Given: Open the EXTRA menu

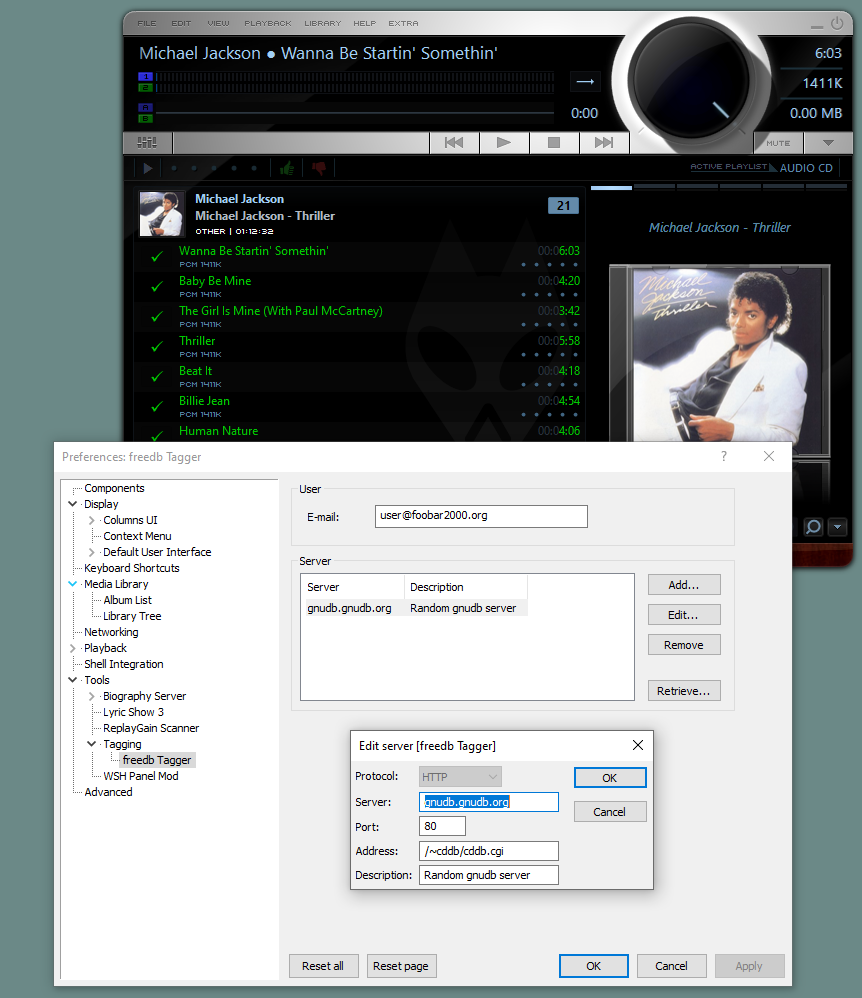Looking at the screenshot, I should point(404,24).
